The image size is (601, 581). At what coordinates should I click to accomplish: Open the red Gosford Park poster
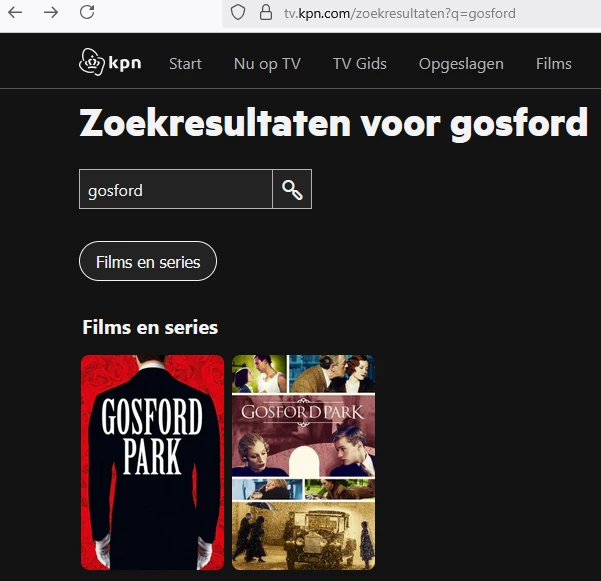[153, 463]
